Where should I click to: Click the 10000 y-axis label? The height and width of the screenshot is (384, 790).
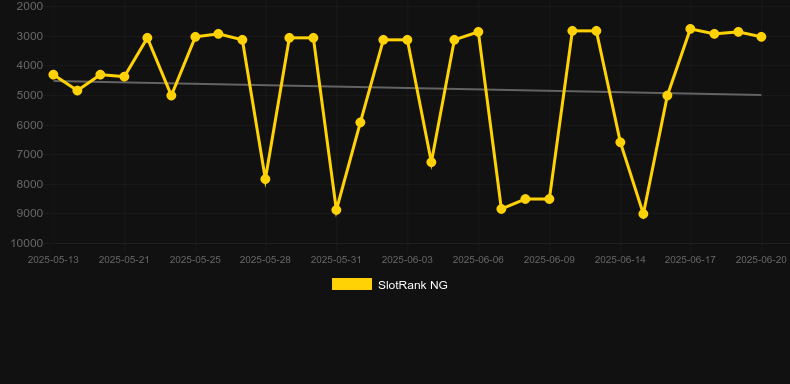pos(27,243)
